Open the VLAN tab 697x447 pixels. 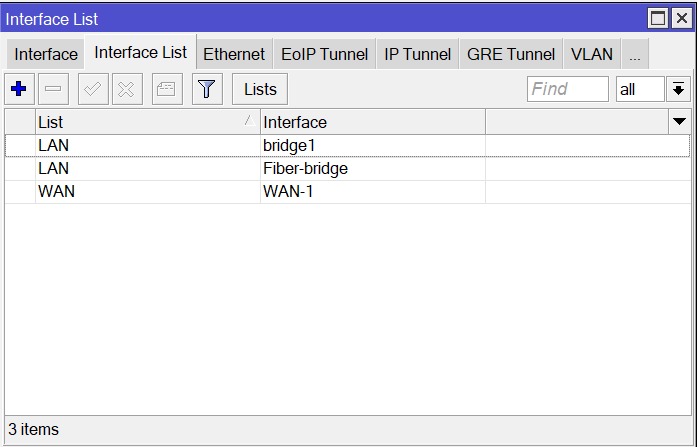pos(592,55)
